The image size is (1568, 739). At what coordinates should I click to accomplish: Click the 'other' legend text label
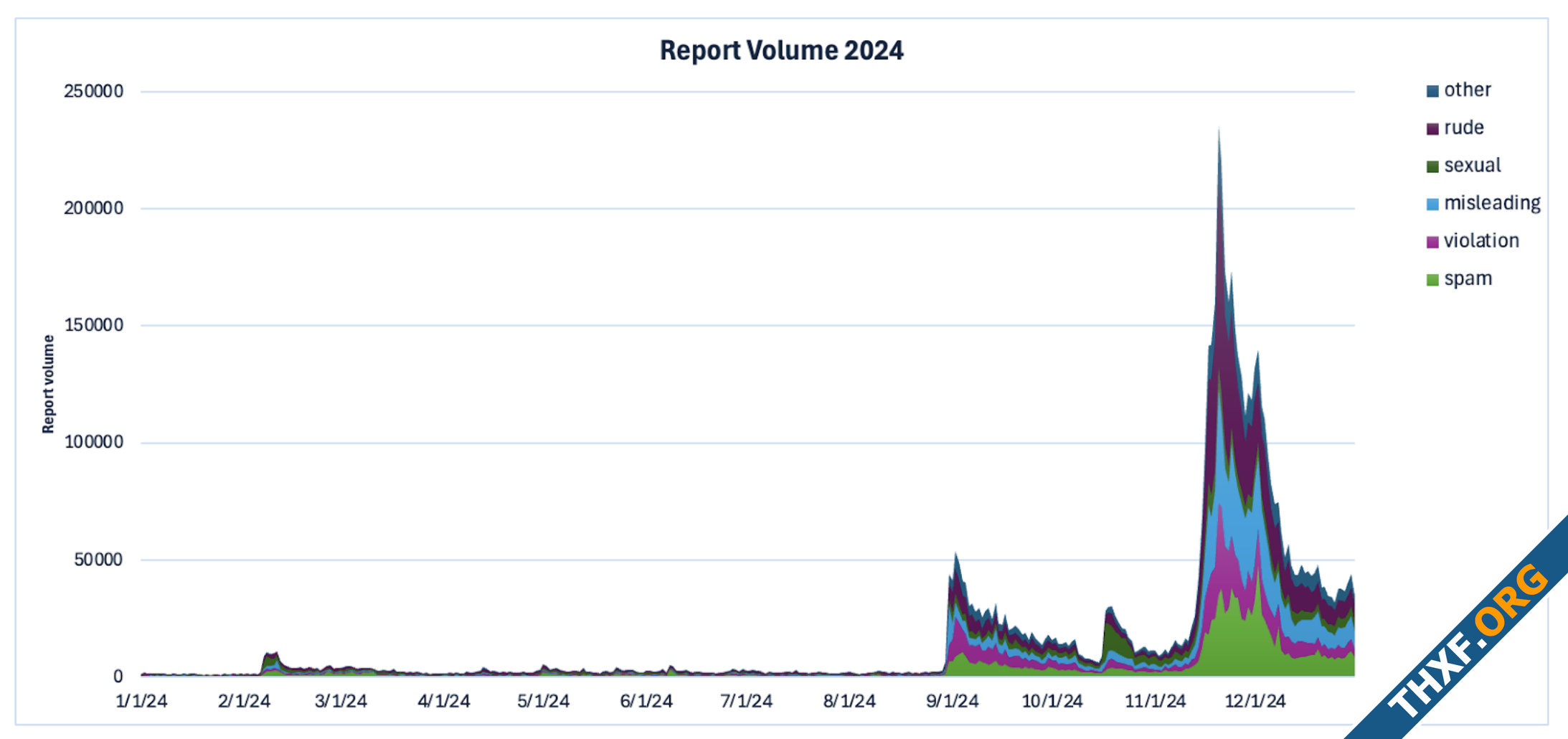point(1468,90)
